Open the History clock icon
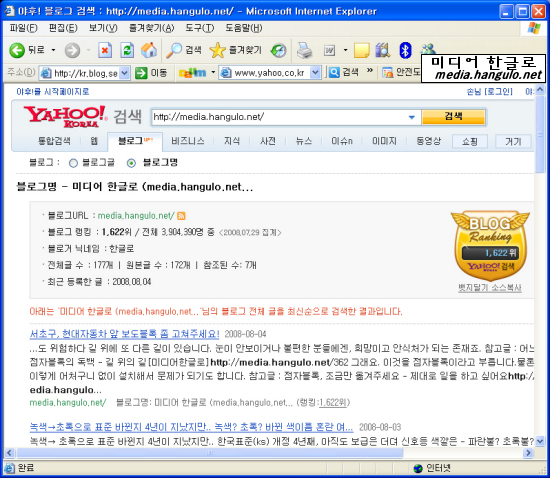 [279, 51]
